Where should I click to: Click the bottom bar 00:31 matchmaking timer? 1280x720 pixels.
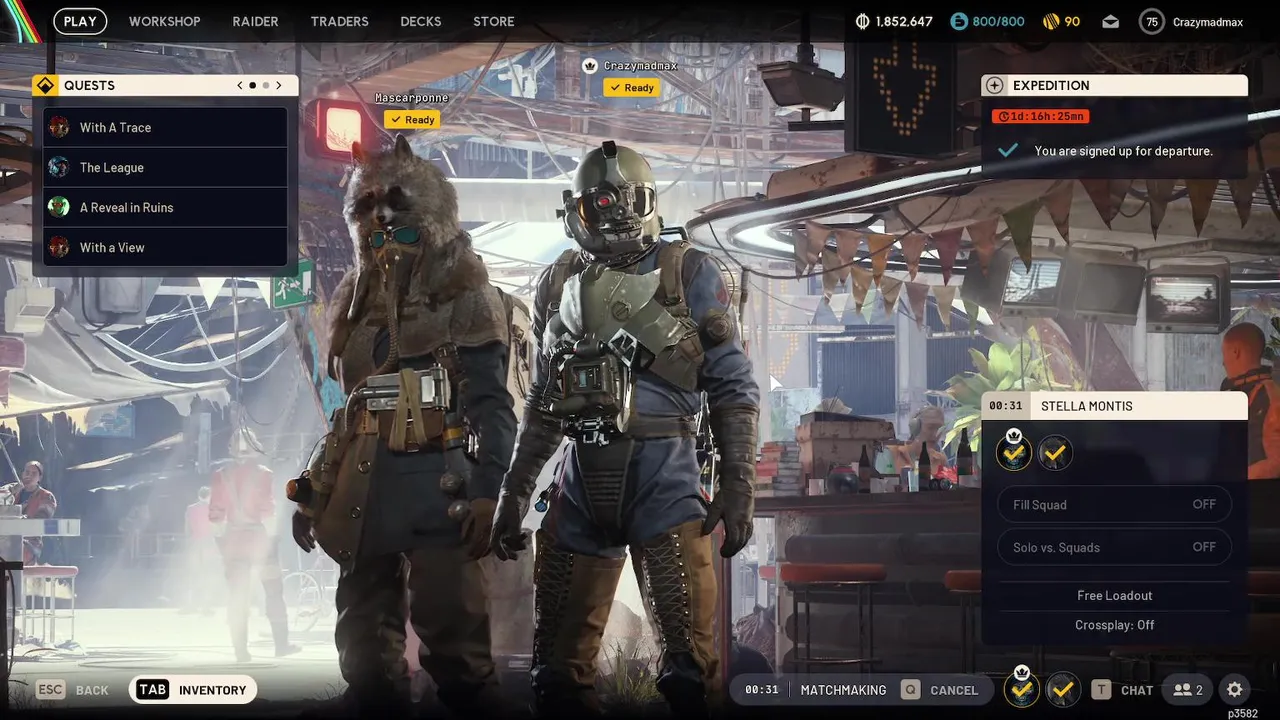(762, 690)
